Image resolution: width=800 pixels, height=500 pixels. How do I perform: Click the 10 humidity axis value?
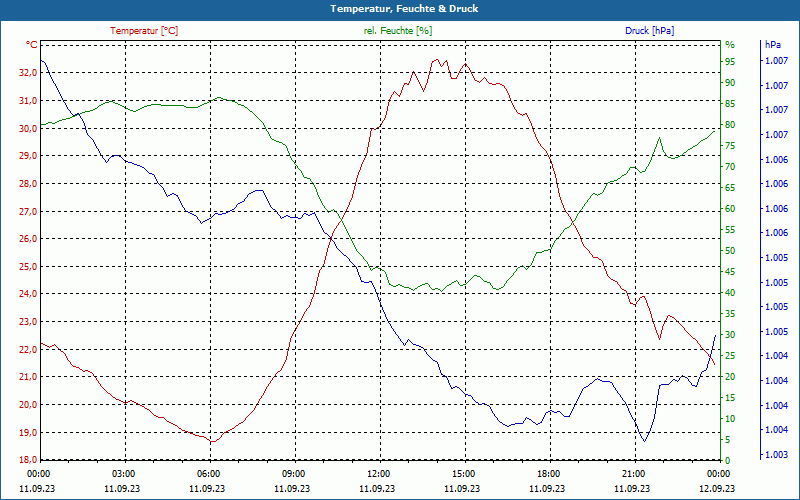tap(730, 419)
